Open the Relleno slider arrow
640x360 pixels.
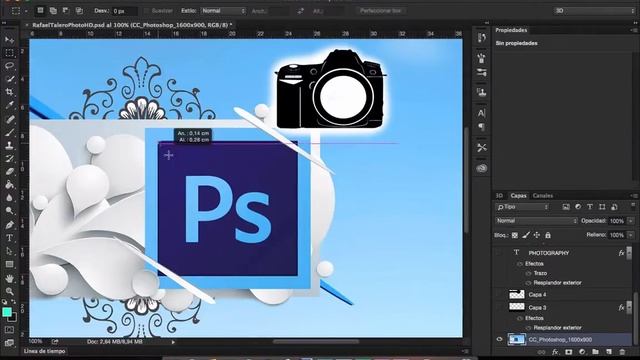(x=631, y=235)
